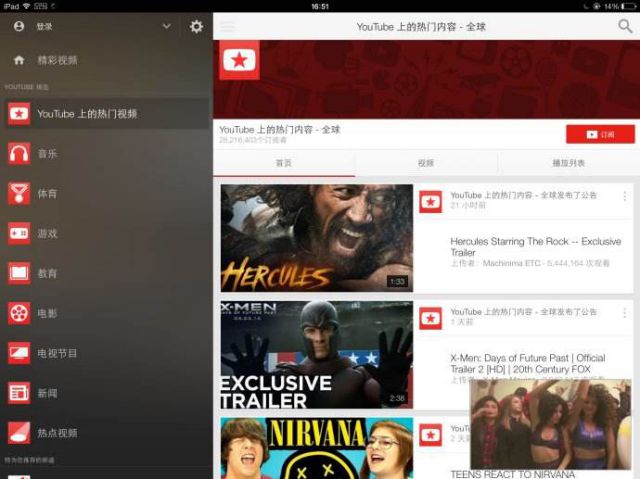Open the settings gear in sidebar
Image resolution: width=640 pixels, height=479 pixels.
coord(196,27)
